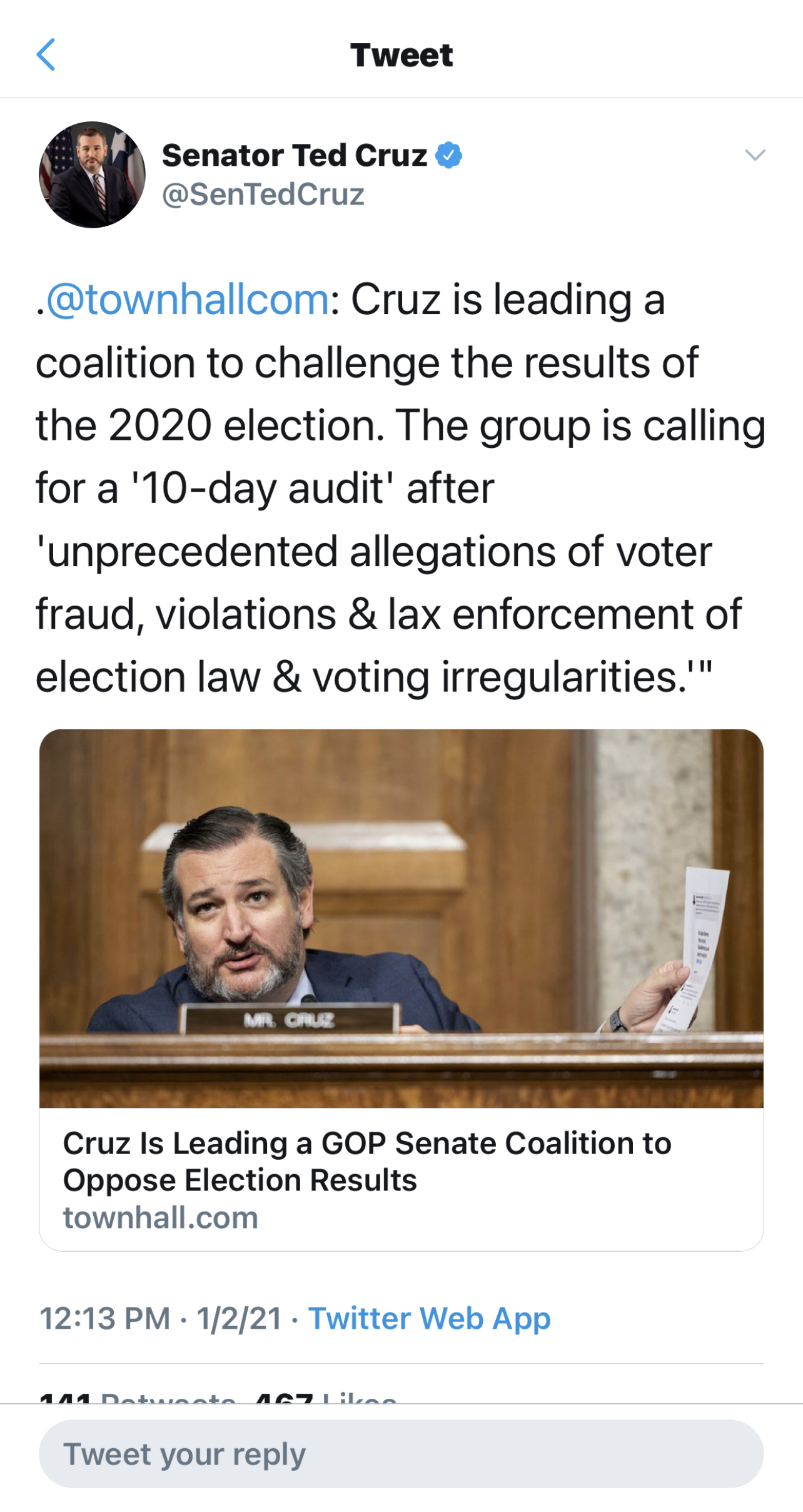This screenshot has height=1512, width=803.
Task: Open the 'Cruz Is Leading a GOP Senate Coalition' headline
Action: (367, 1161)
